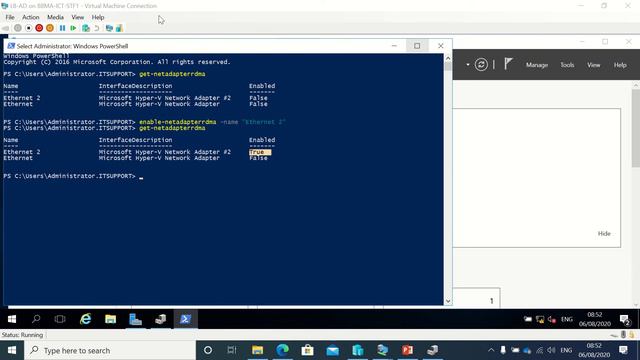This screenshot has height=360, width=640.
Task: Open Server Manager Help menu
Action: pyautogui.click(x=620, y=65)
